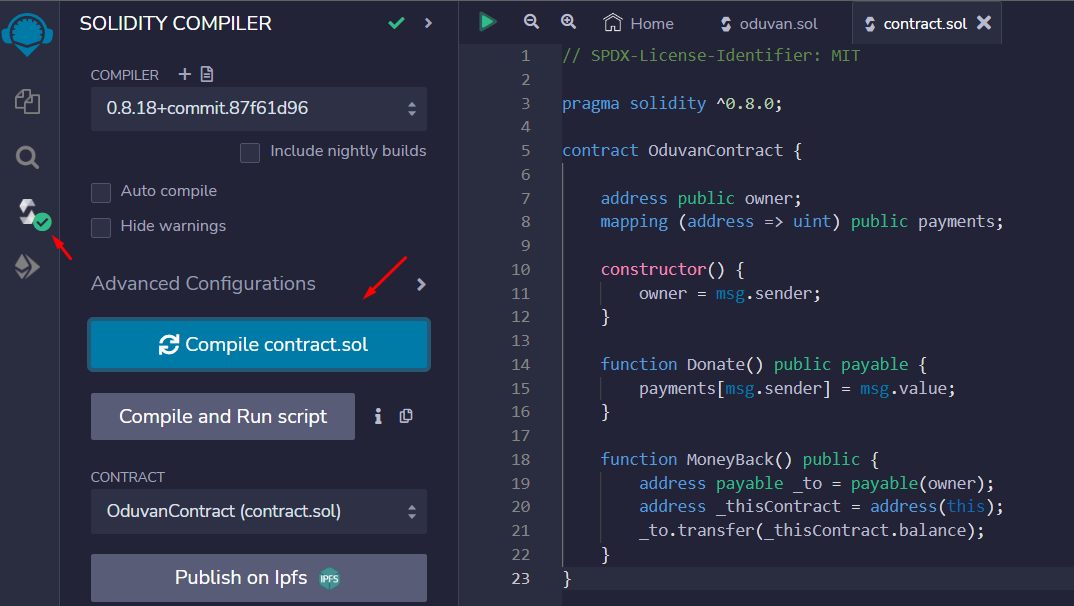Click the Compile contract.sol button
1074x606 pixels.
[259, 345]
